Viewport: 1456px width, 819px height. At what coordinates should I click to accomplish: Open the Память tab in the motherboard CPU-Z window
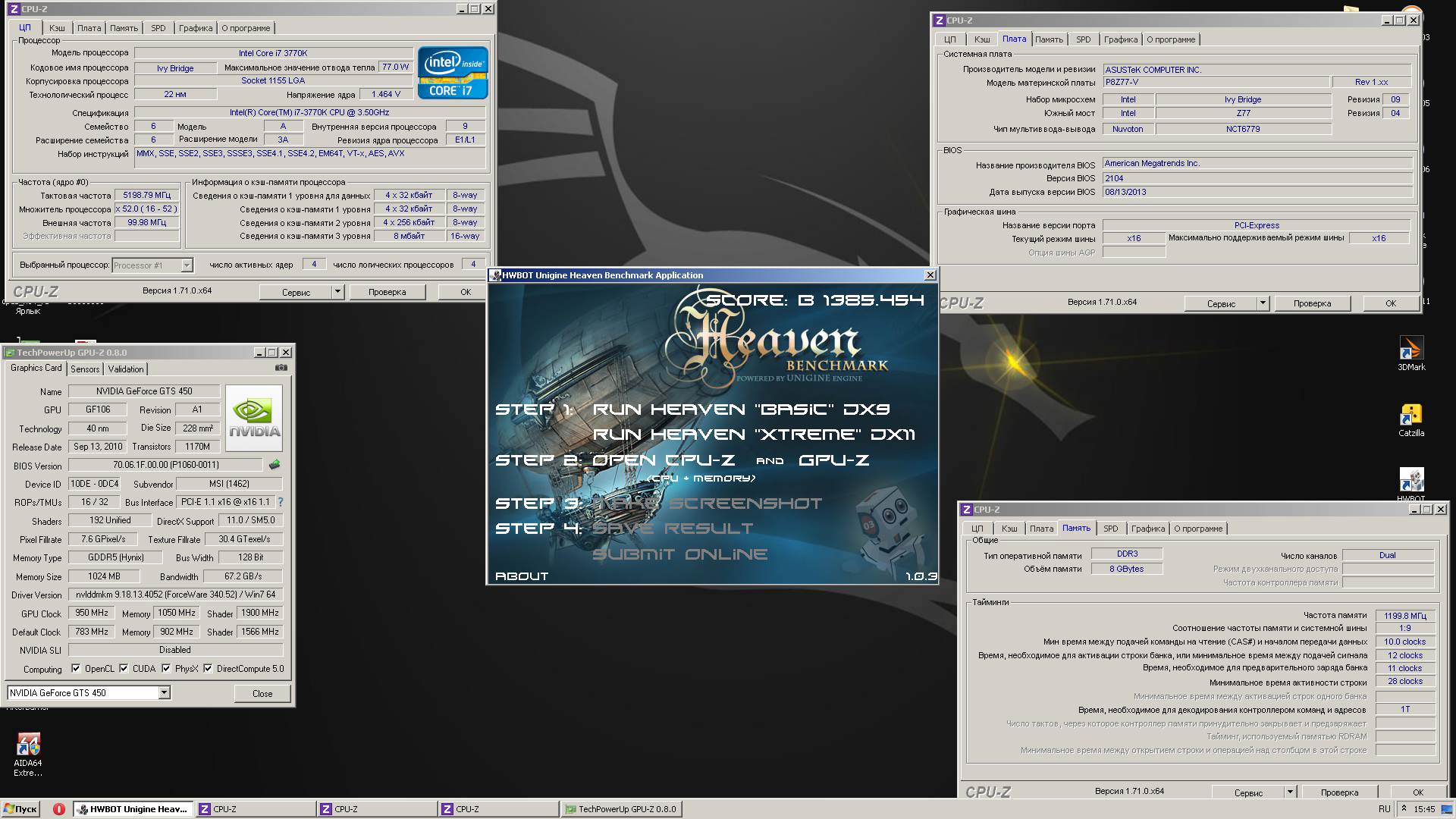click(x=1049, y=39)
